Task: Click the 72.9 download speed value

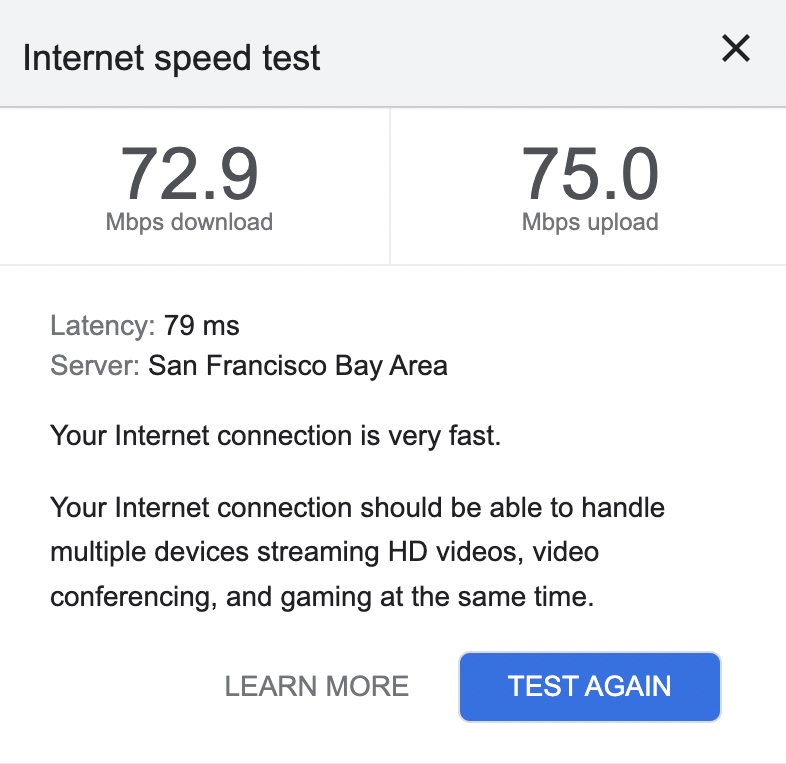Action: coord(190,175)
